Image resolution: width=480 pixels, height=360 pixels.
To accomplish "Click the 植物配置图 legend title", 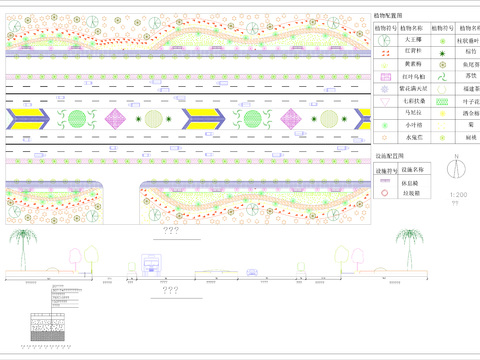I will pyautogui.click(x=388, y=15).
